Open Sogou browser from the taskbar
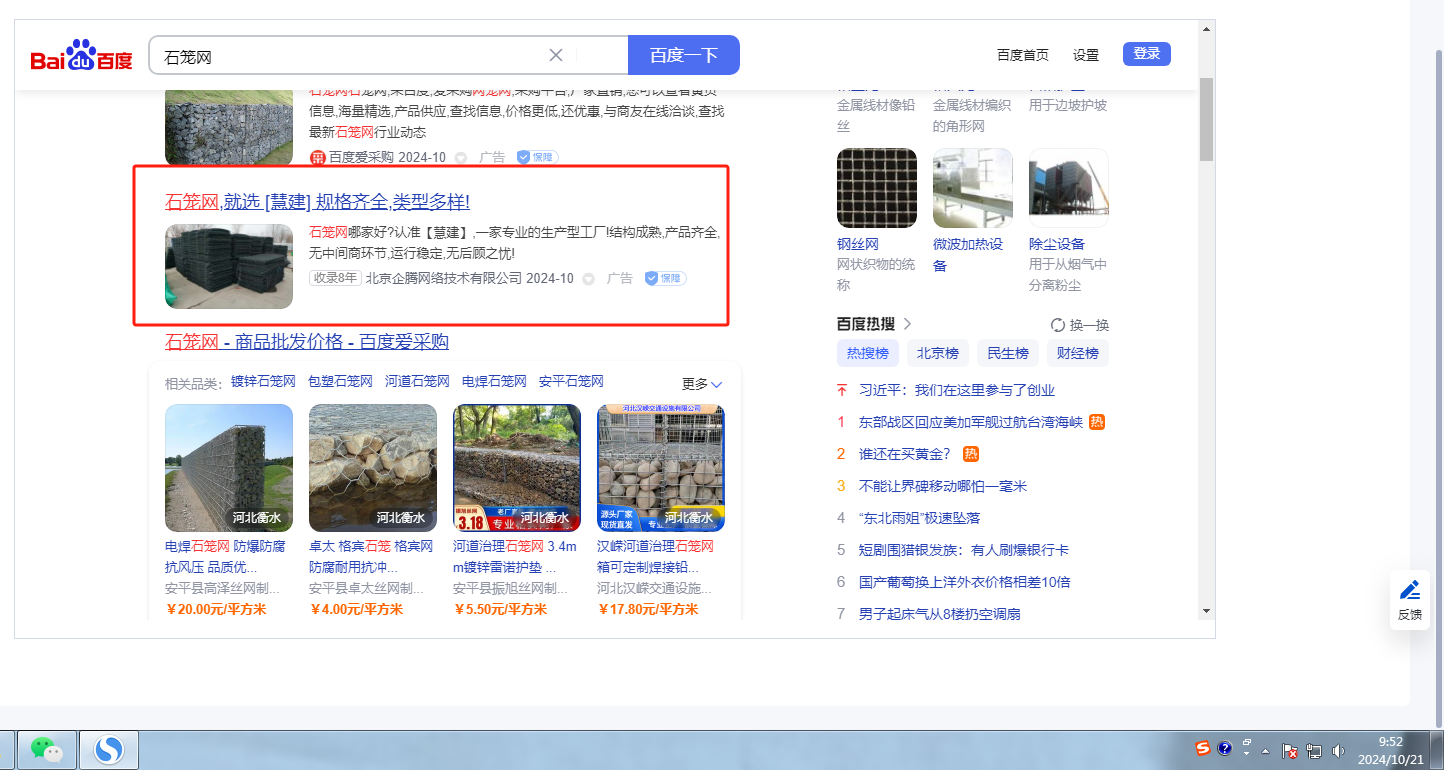 click(108, 749)
